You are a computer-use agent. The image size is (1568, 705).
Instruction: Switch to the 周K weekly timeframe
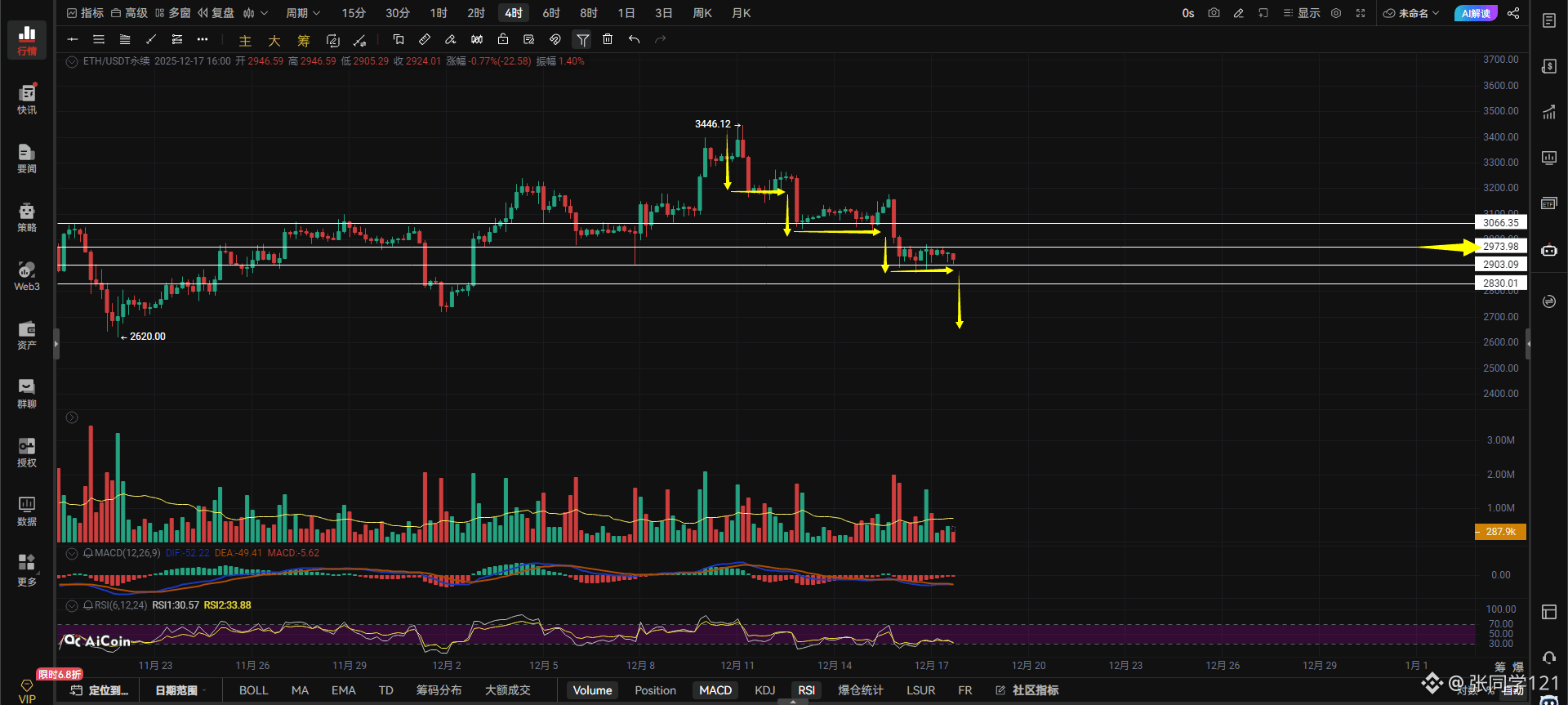[x=702, y=13]
